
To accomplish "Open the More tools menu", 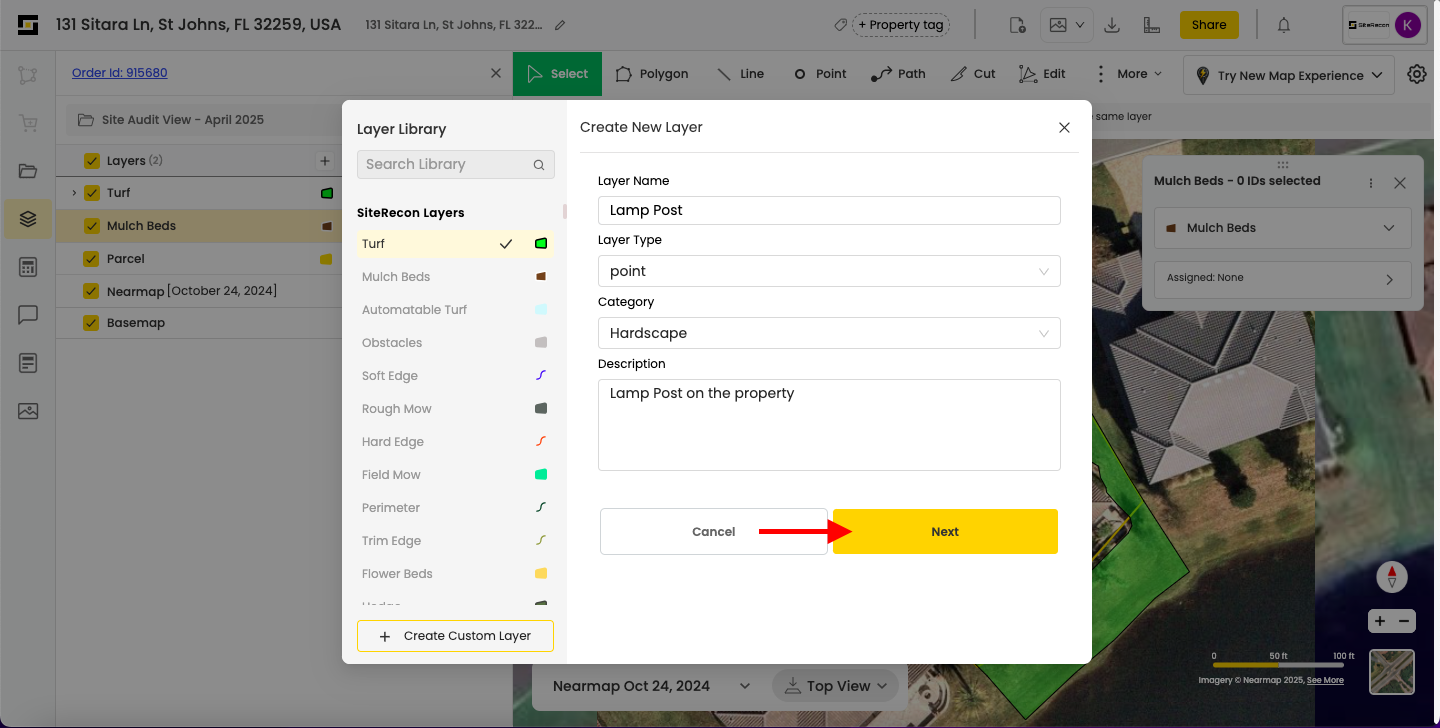I will (x=1130, y=74).
